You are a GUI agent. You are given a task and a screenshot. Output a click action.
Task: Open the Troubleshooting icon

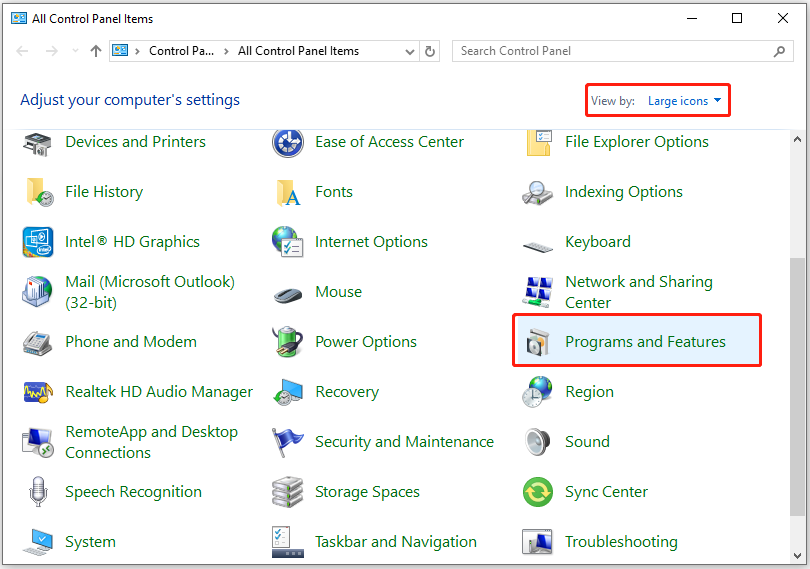pos(537,542)
